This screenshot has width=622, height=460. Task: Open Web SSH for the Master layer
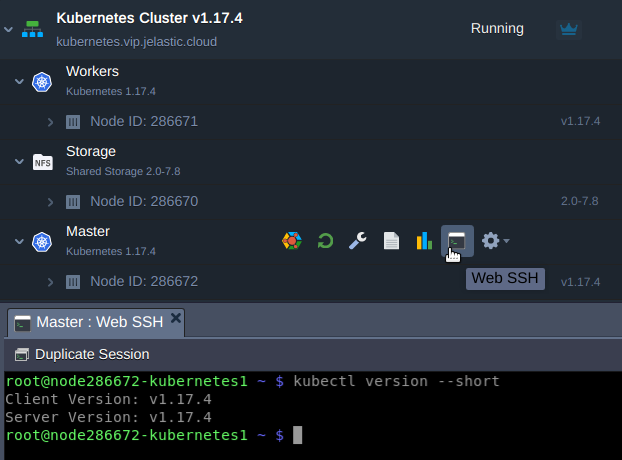tap(457, 241)
